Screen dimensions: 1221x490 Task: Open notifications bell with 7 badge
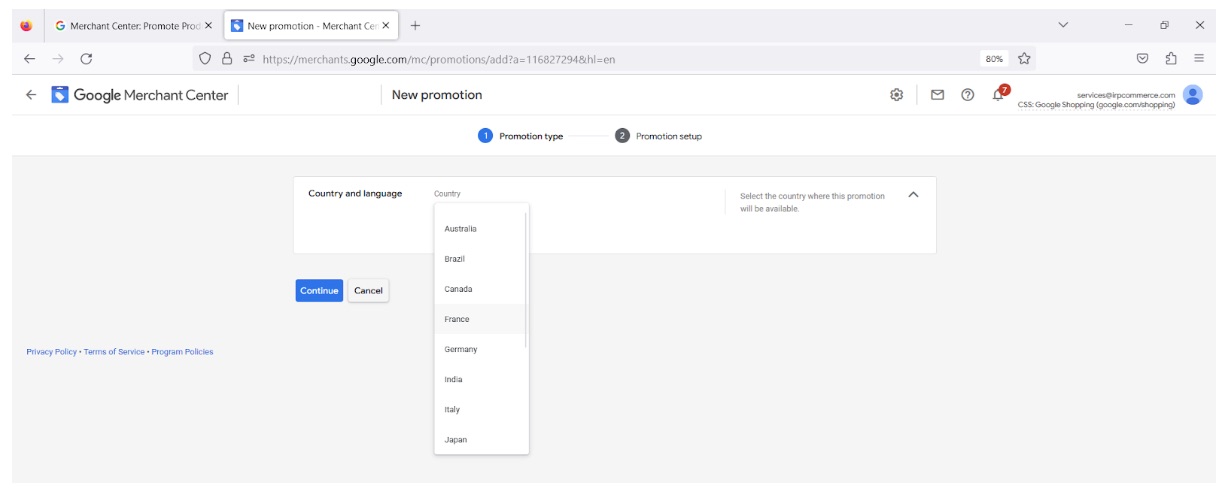998,95
